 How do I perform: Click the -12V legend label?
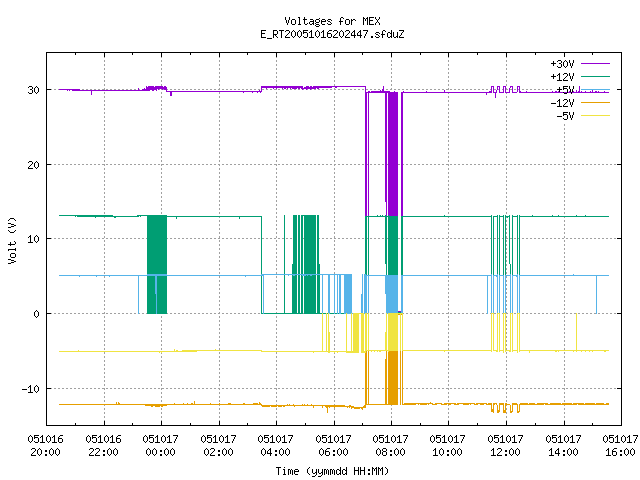pyautogui.click(x=562, y=103)
